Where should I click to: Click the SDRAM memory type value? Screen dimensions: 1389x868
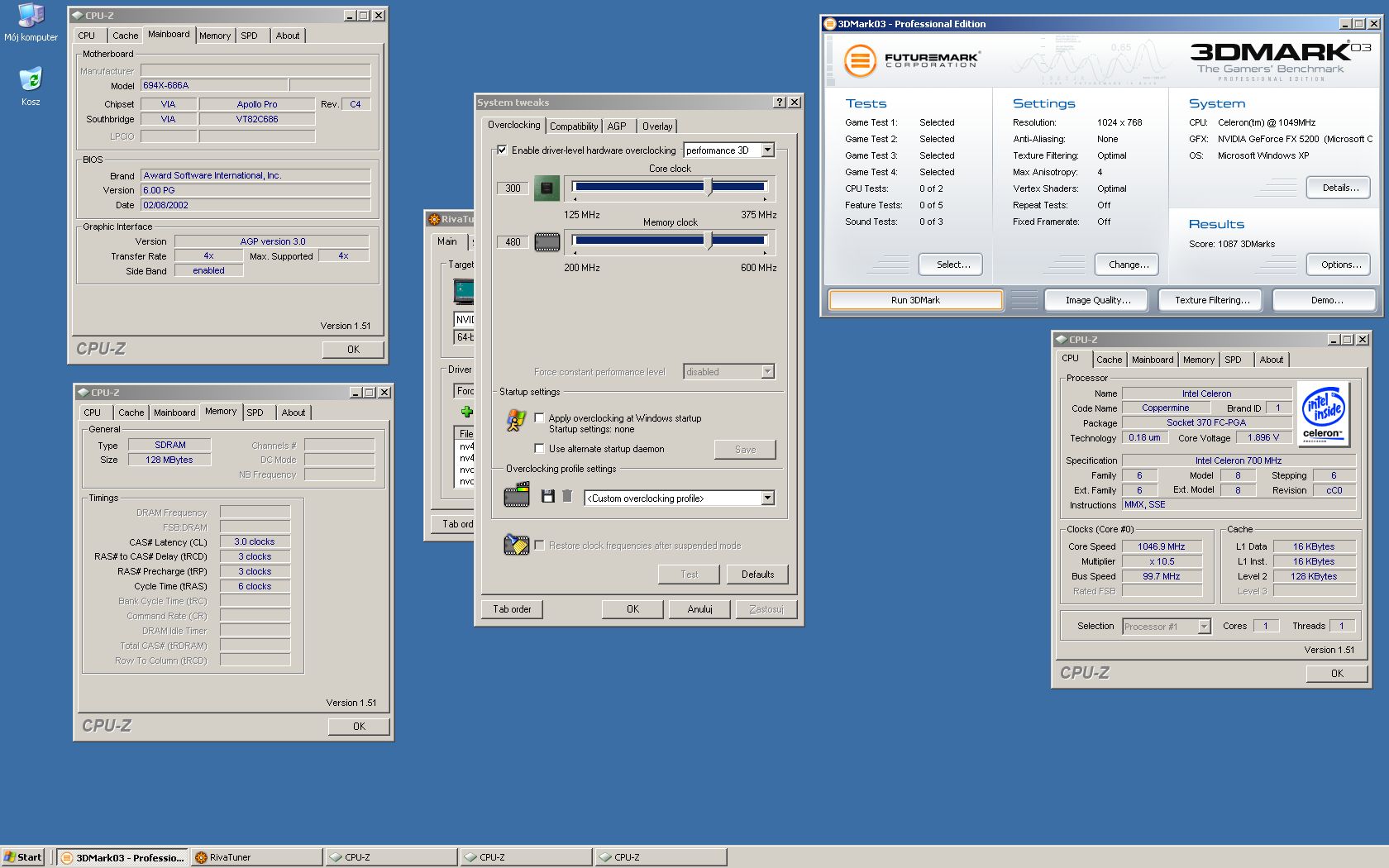coord(169,445)
